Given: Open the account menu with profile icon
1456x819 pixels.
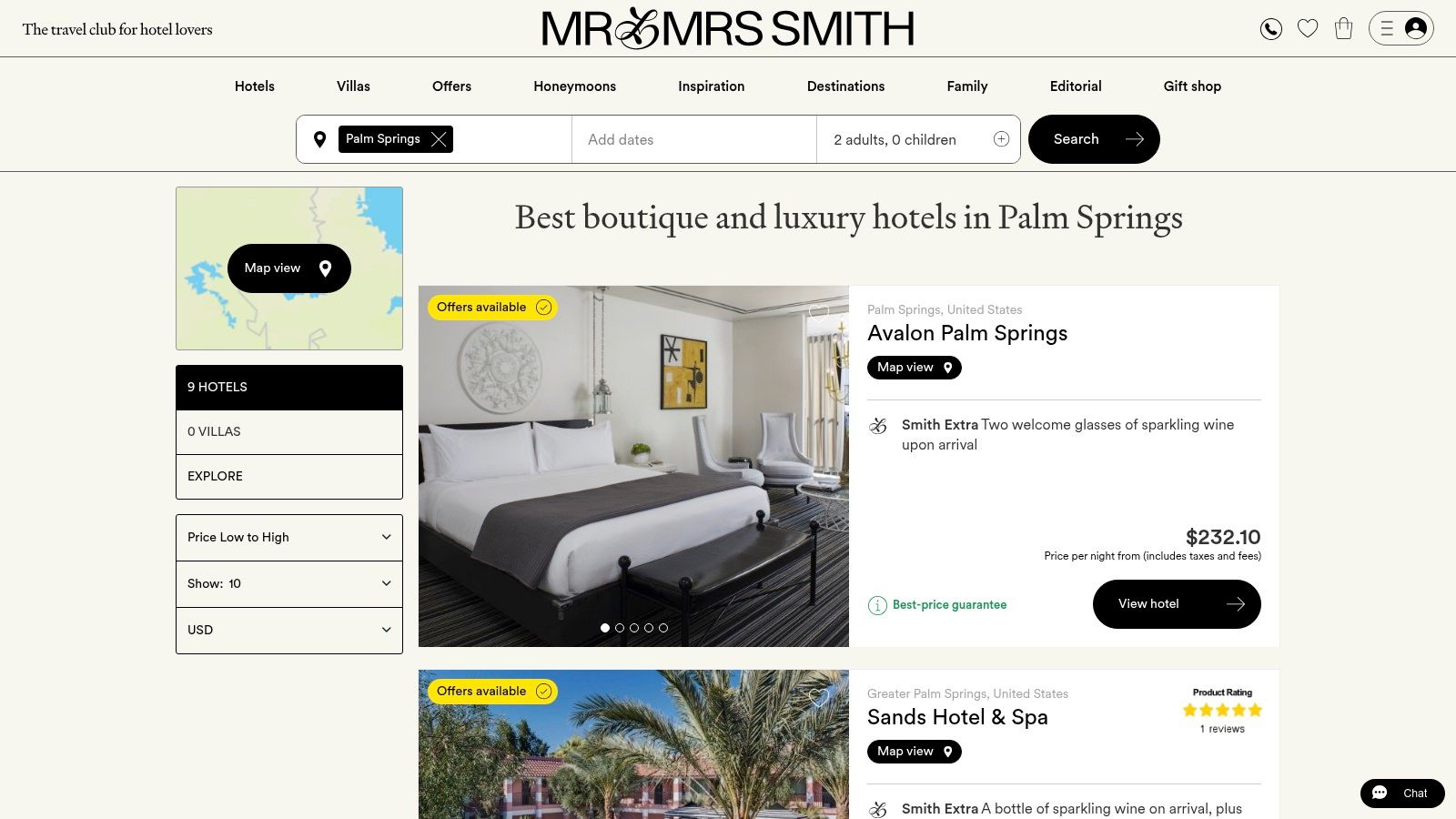Looking at the screenshot, I should [1401, 28].
